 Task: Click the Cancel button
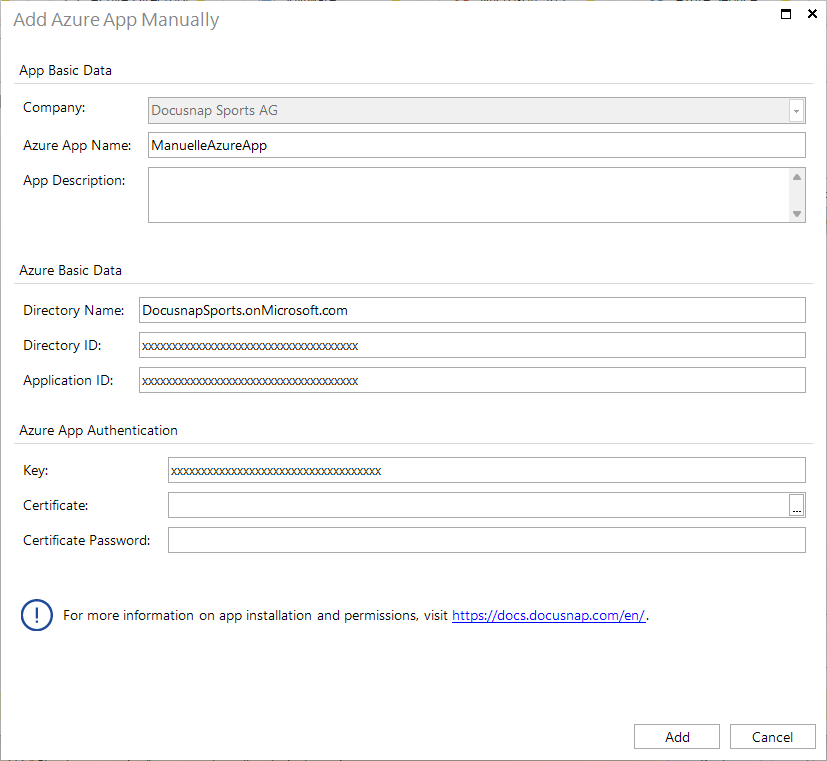tap(773, 737)
